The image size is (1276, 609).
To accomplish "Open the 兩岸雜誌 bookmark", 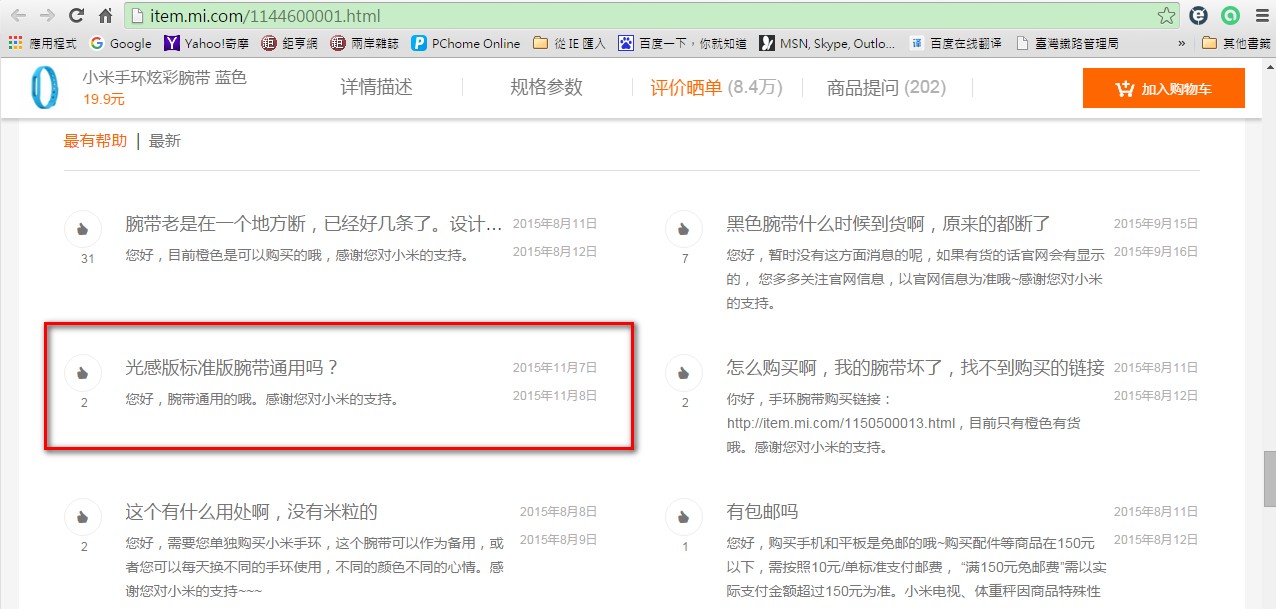I will [364, 43].
